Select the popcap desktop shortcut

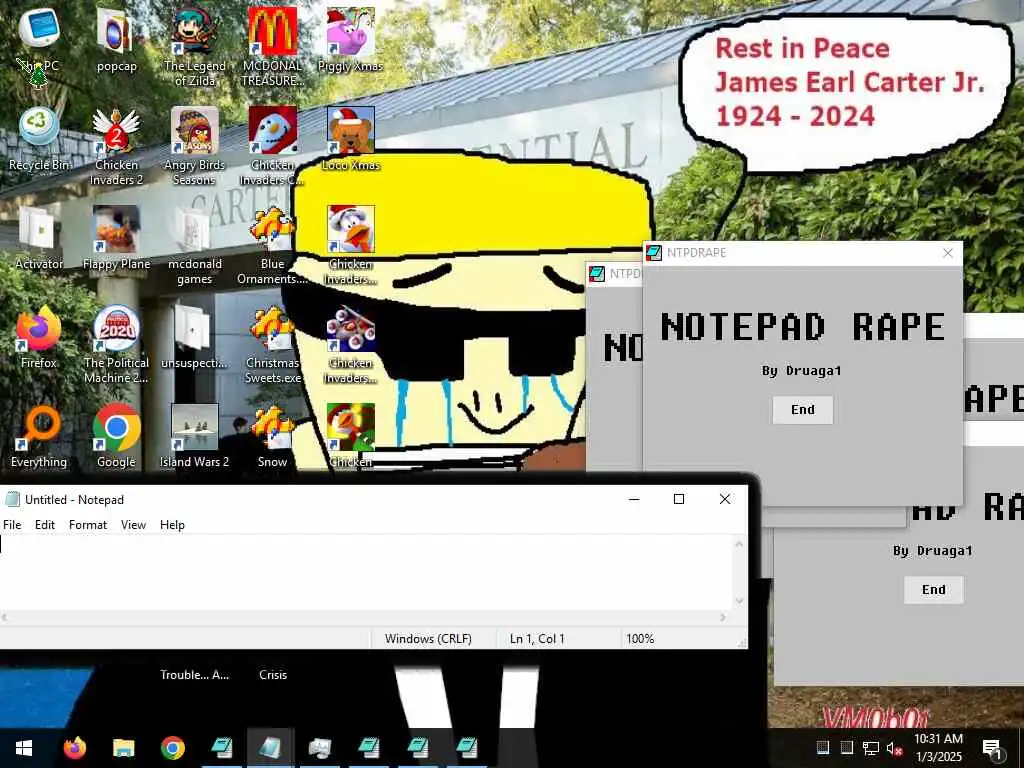(x=116, y=39)
